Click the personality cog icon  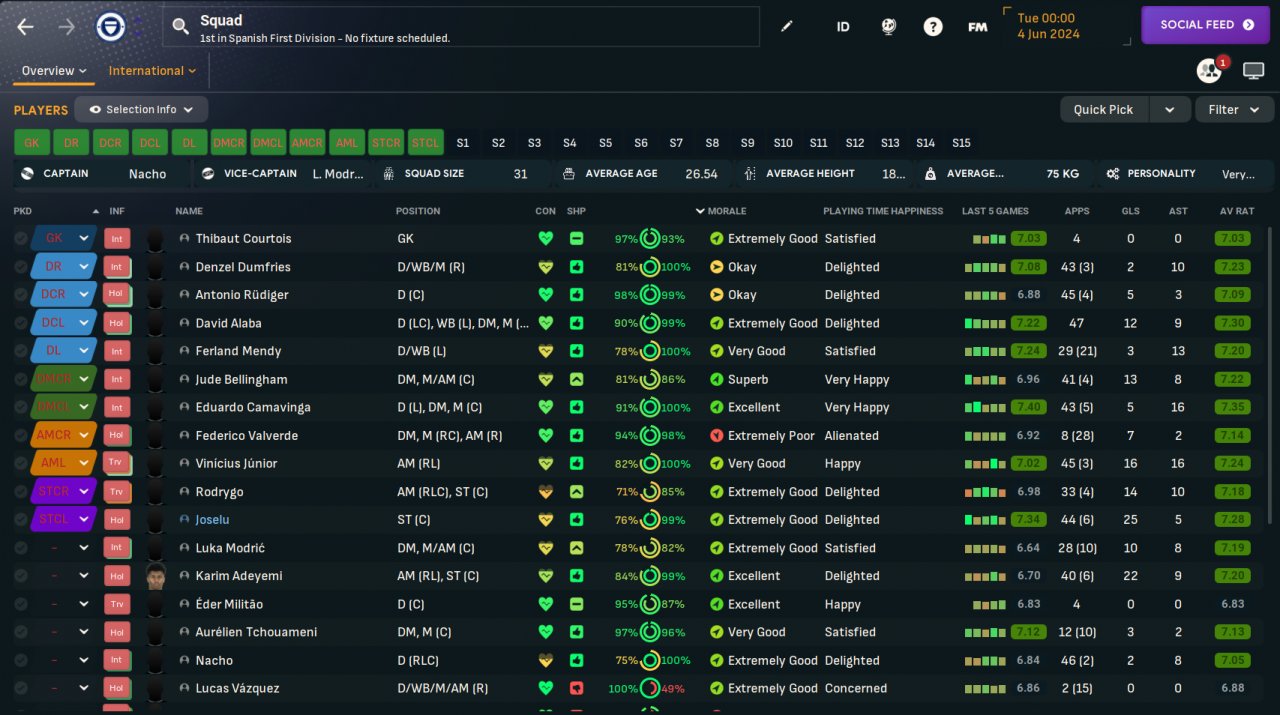coord(1112,174)
